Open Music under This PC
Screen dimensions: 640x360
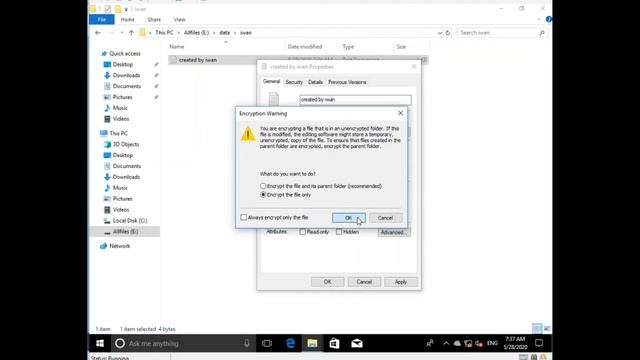coord(120,188)
